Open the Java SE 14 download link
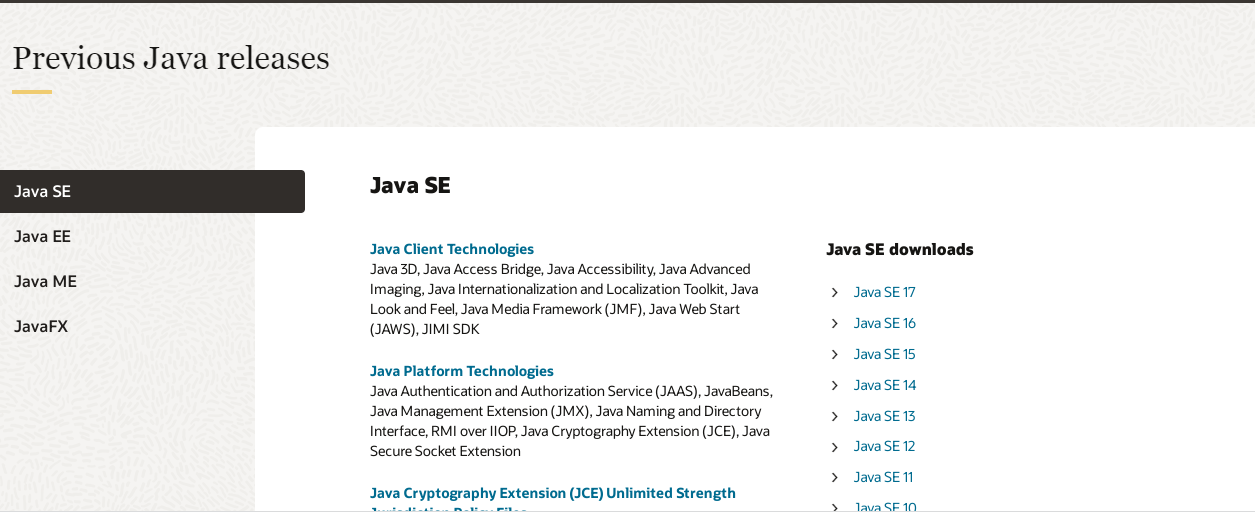 885,385
